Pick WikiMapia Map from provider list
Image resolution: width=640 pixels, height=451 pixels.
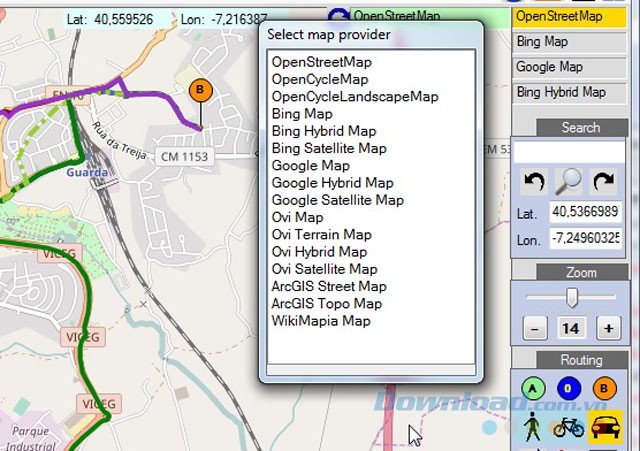321,321
